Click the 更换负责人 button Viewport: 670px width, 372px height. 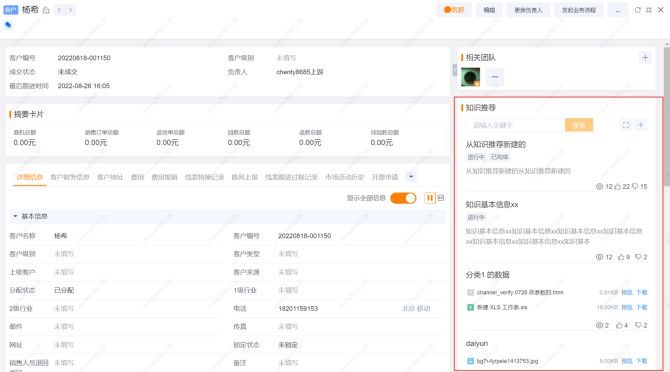(x=528, y=10)
